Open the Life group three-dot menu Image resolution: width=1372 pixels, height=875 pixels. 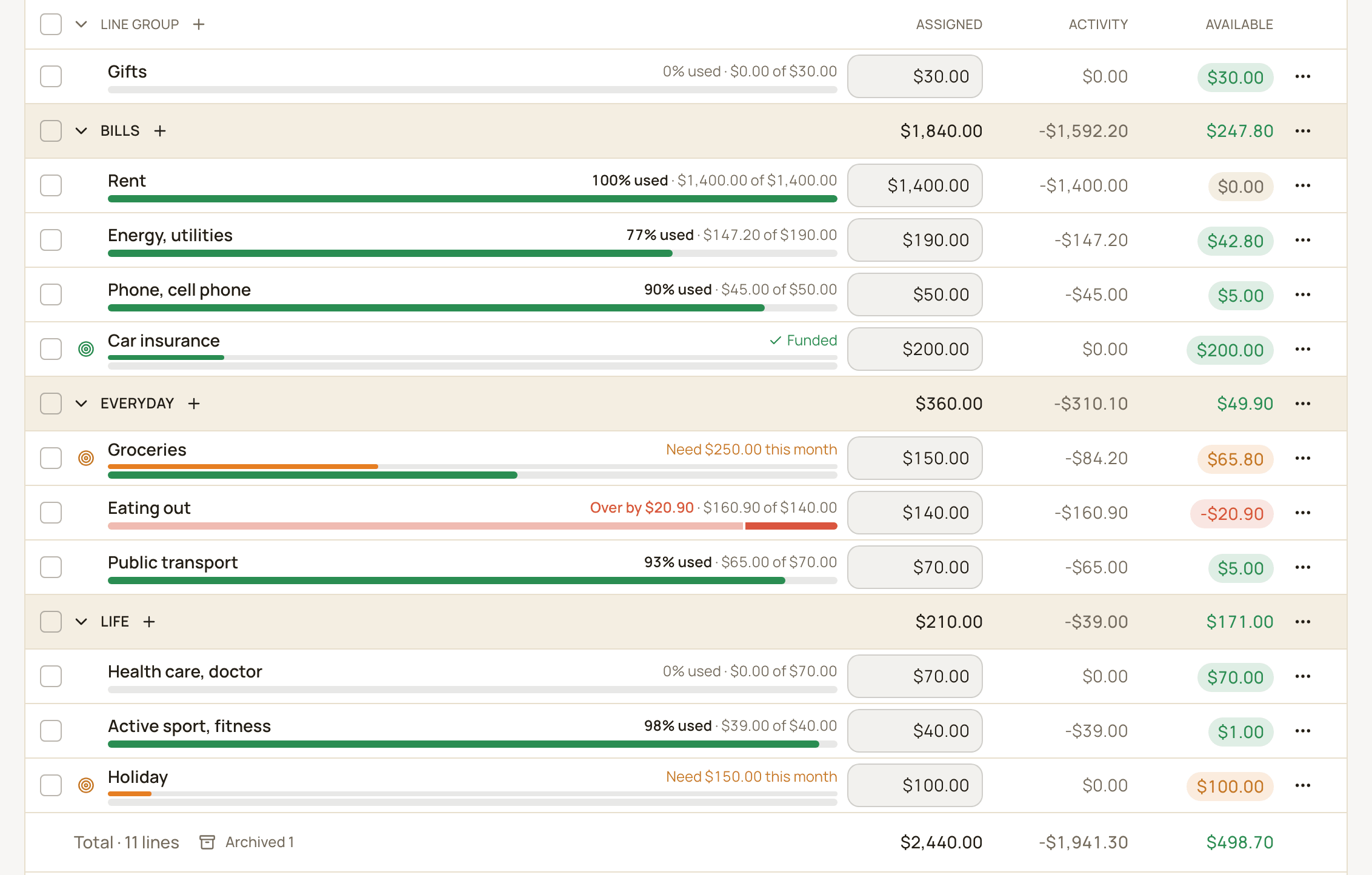(1303, 622)
